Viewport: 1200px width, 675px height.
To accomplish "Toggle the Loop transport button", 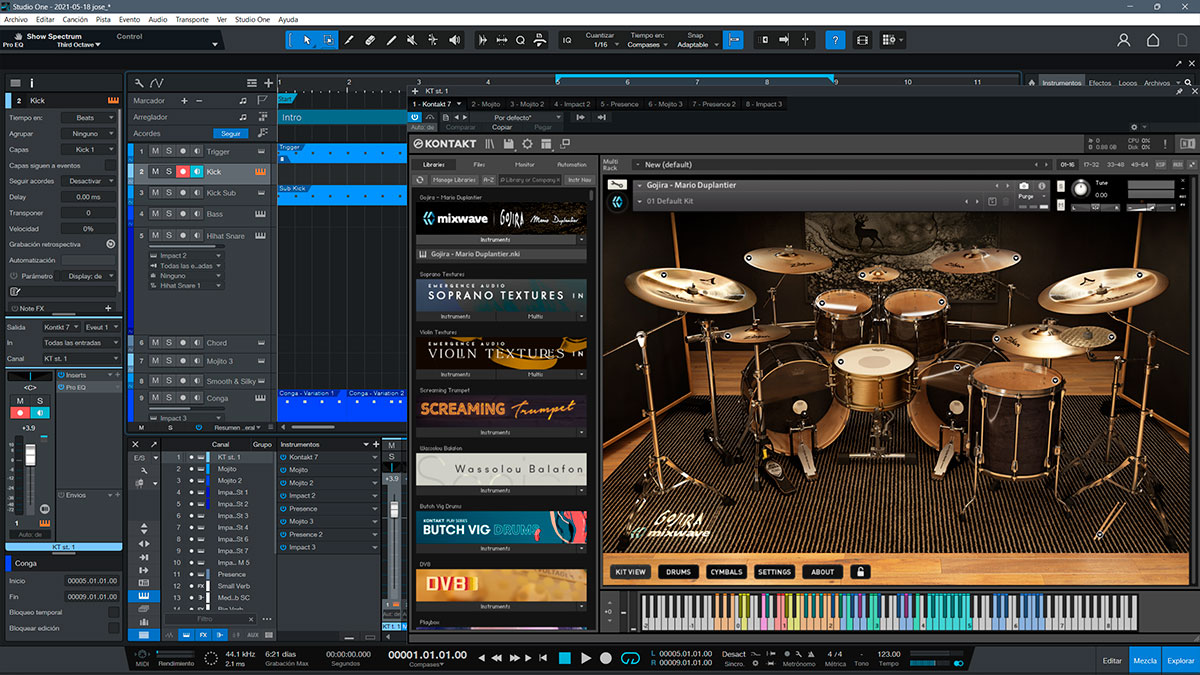I will click(630, 658).
